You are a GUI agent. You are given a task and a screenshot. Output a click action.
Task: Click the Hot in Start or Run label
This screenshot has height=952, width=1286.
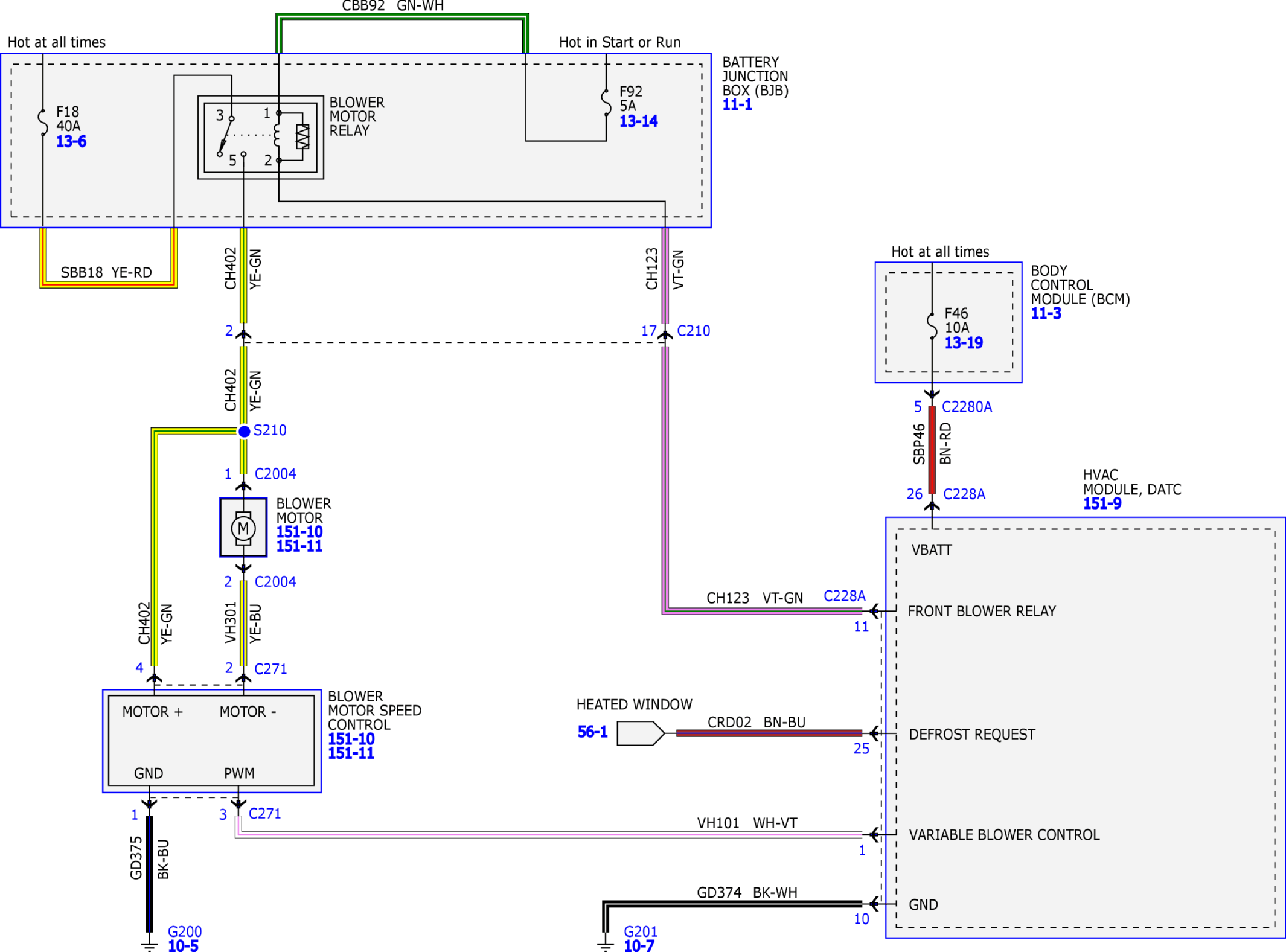[x=619, y=42]
